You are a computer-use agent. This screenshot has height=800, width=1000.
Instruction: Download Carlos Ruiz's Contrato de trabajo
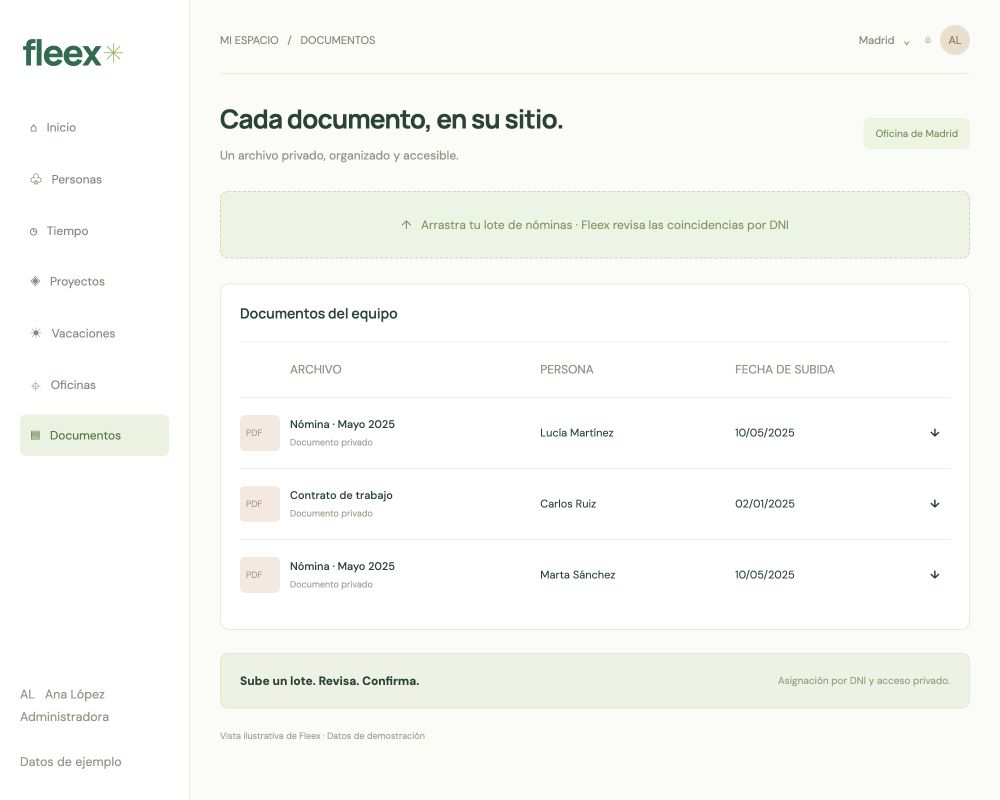coord(934,504)
